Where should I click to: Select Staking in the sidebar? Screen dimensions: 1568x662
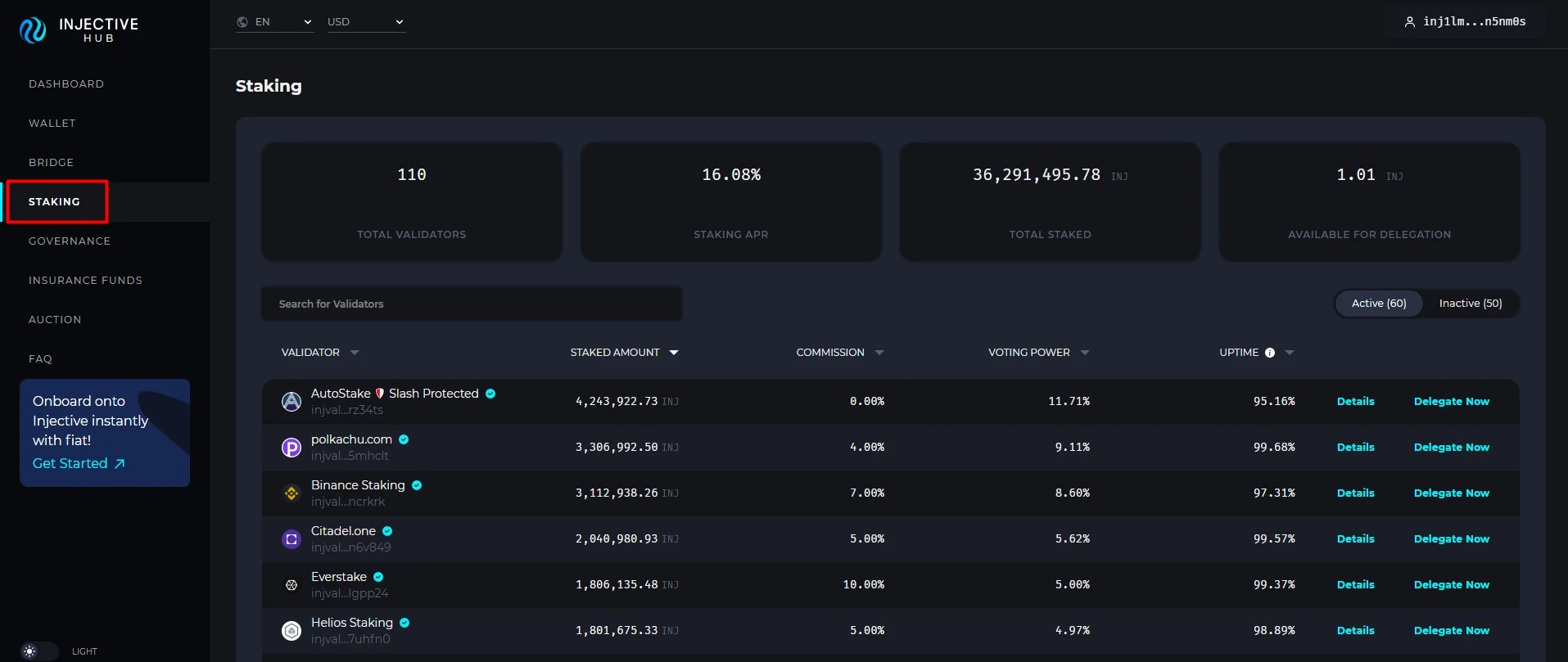55,202
